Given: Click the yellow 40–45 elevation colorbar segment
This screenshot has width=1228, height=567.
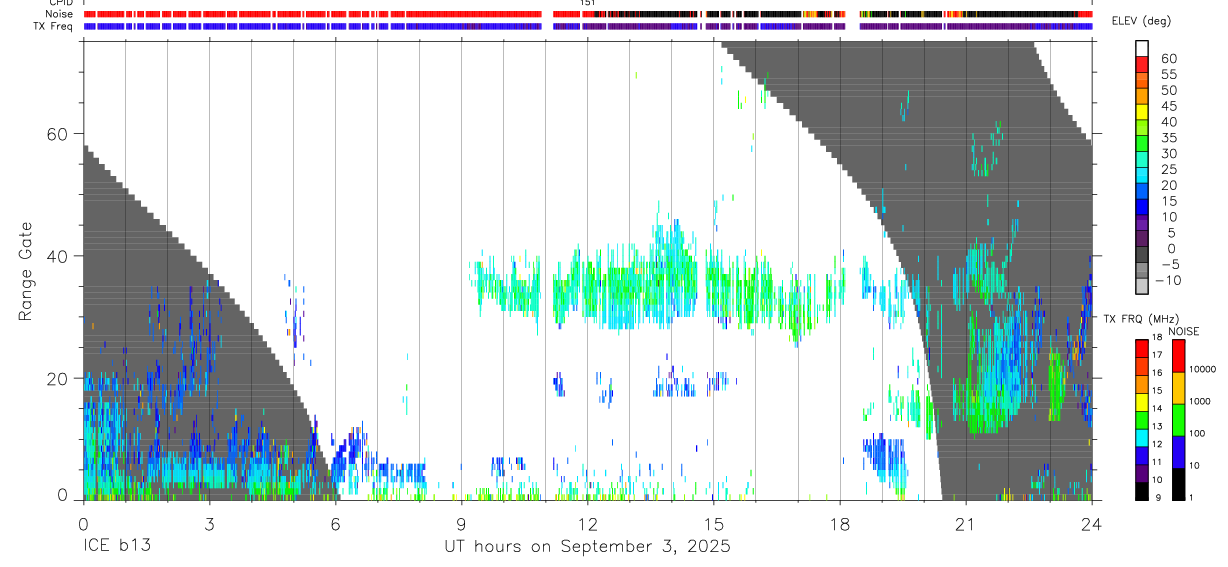Looking at the screenshot, I should [x=1142, y=113].
